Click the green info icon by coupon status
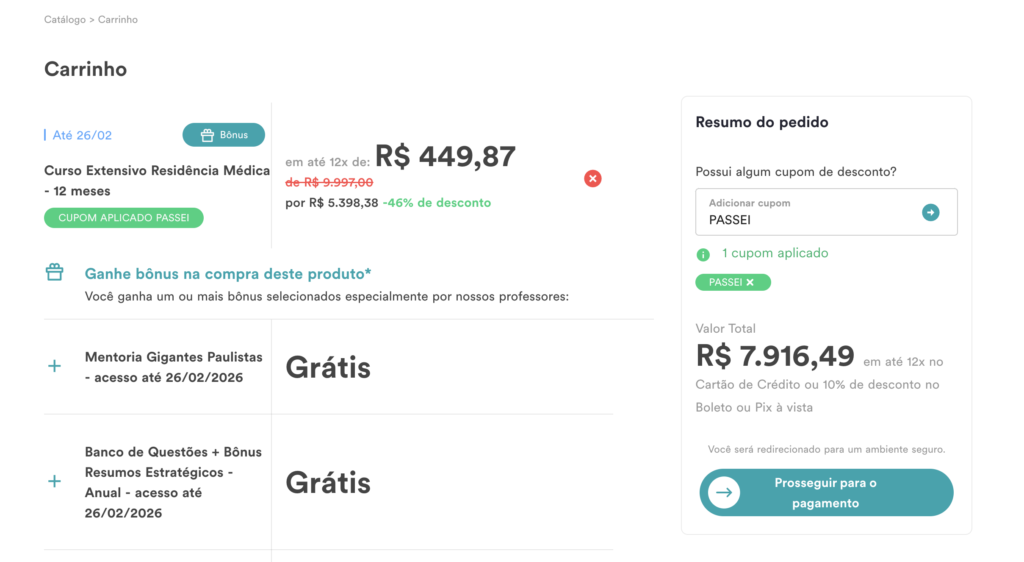Screen dimensions: 1024x562 pyautogui.click(x=703, y=255)
